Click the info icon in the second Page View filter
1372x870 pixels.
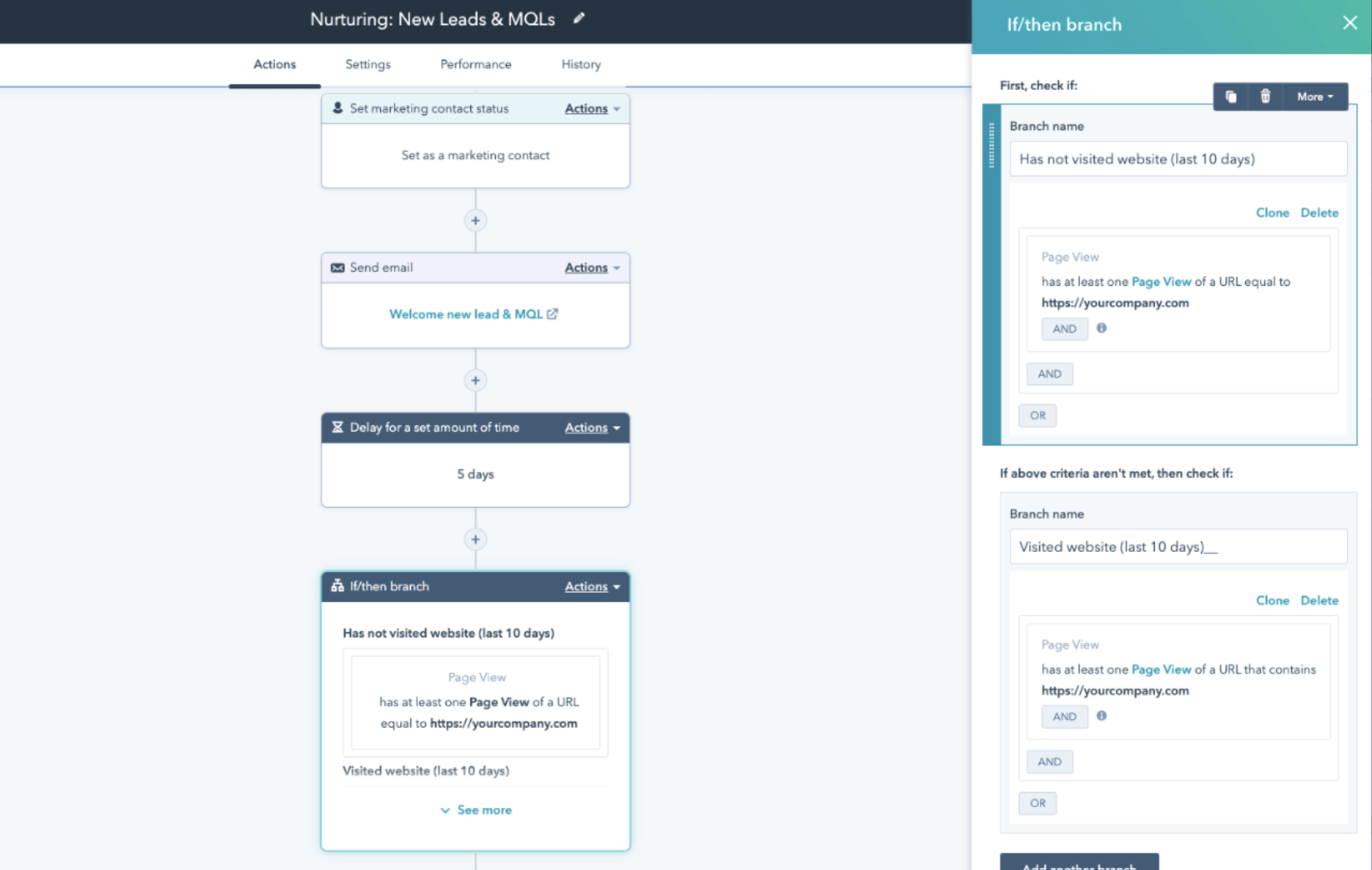(x=1101, y=716)
